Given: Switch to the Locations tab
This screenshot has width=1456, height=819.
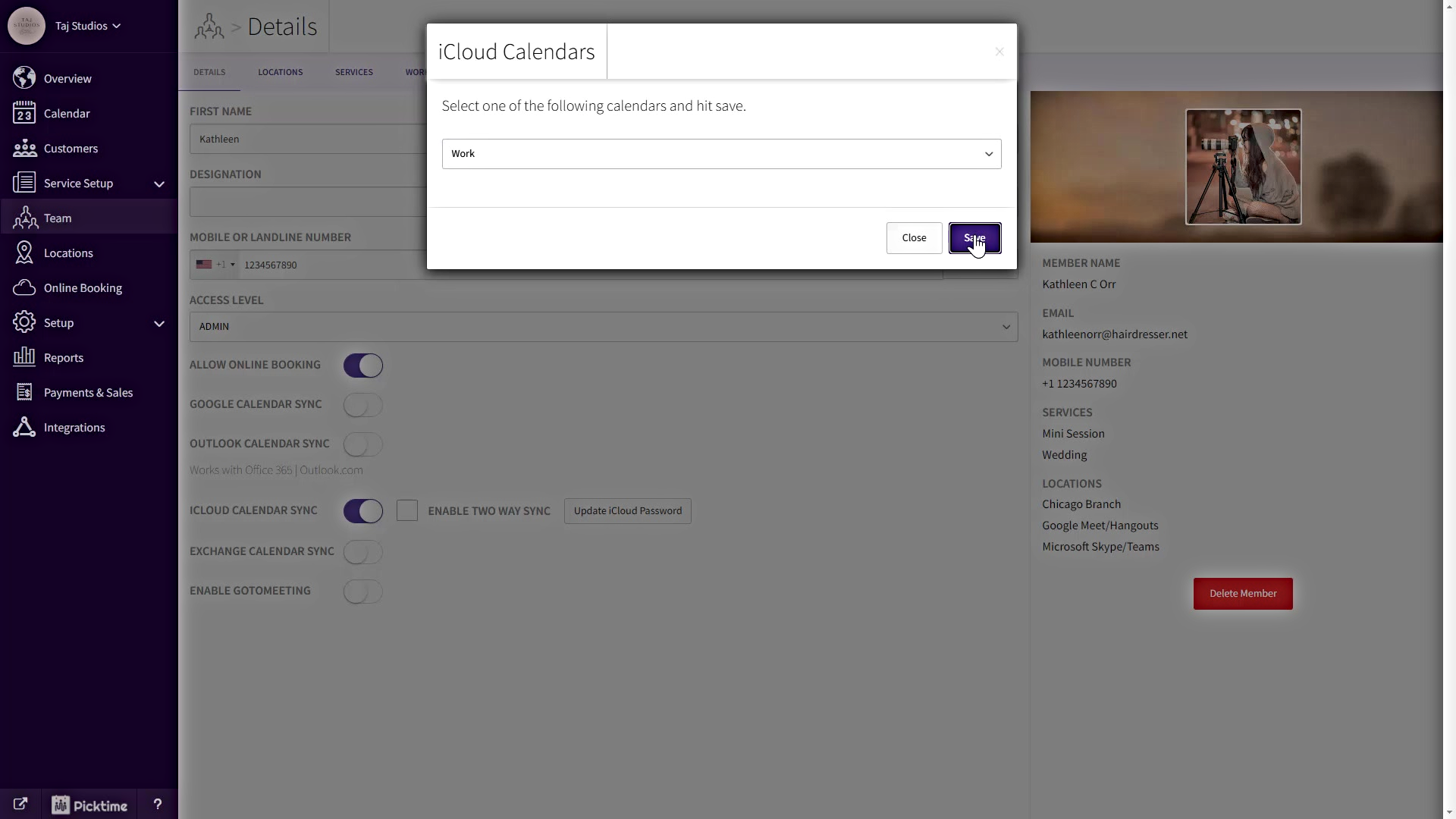Looking at the screenshot, I should pyautogui.click(x=280, y=72).
